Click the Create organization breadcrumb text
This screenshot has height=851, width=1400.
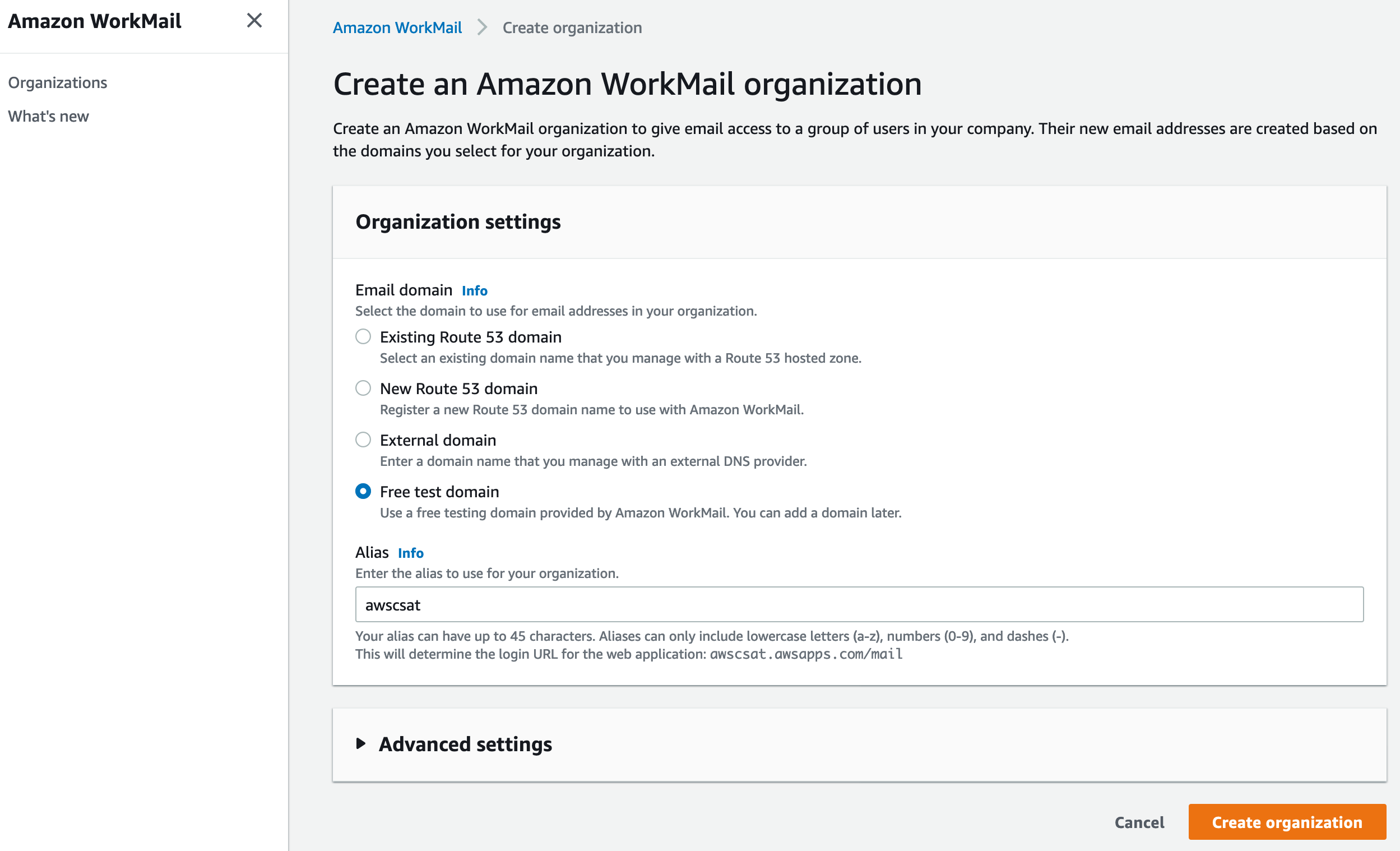[x=572, y=27]
